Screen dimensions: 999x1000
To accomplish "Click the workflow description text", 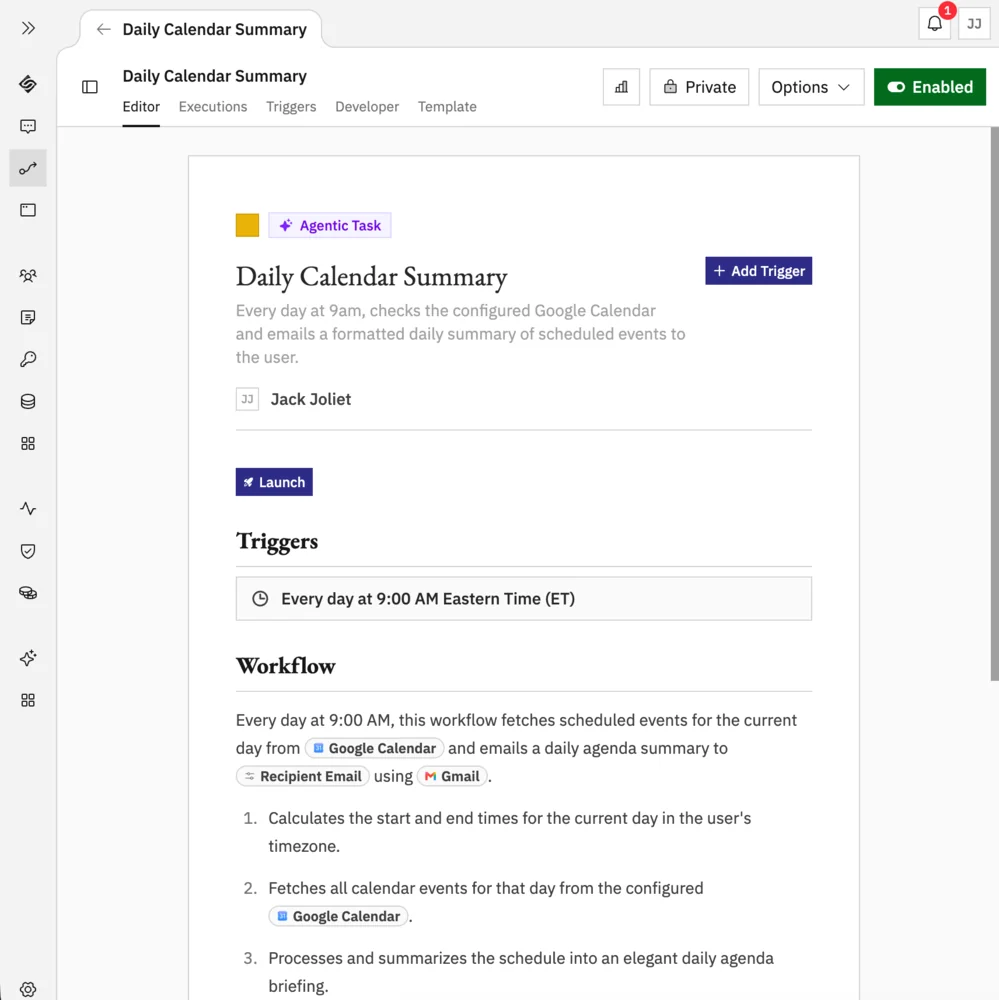I will tap(461, 334).
